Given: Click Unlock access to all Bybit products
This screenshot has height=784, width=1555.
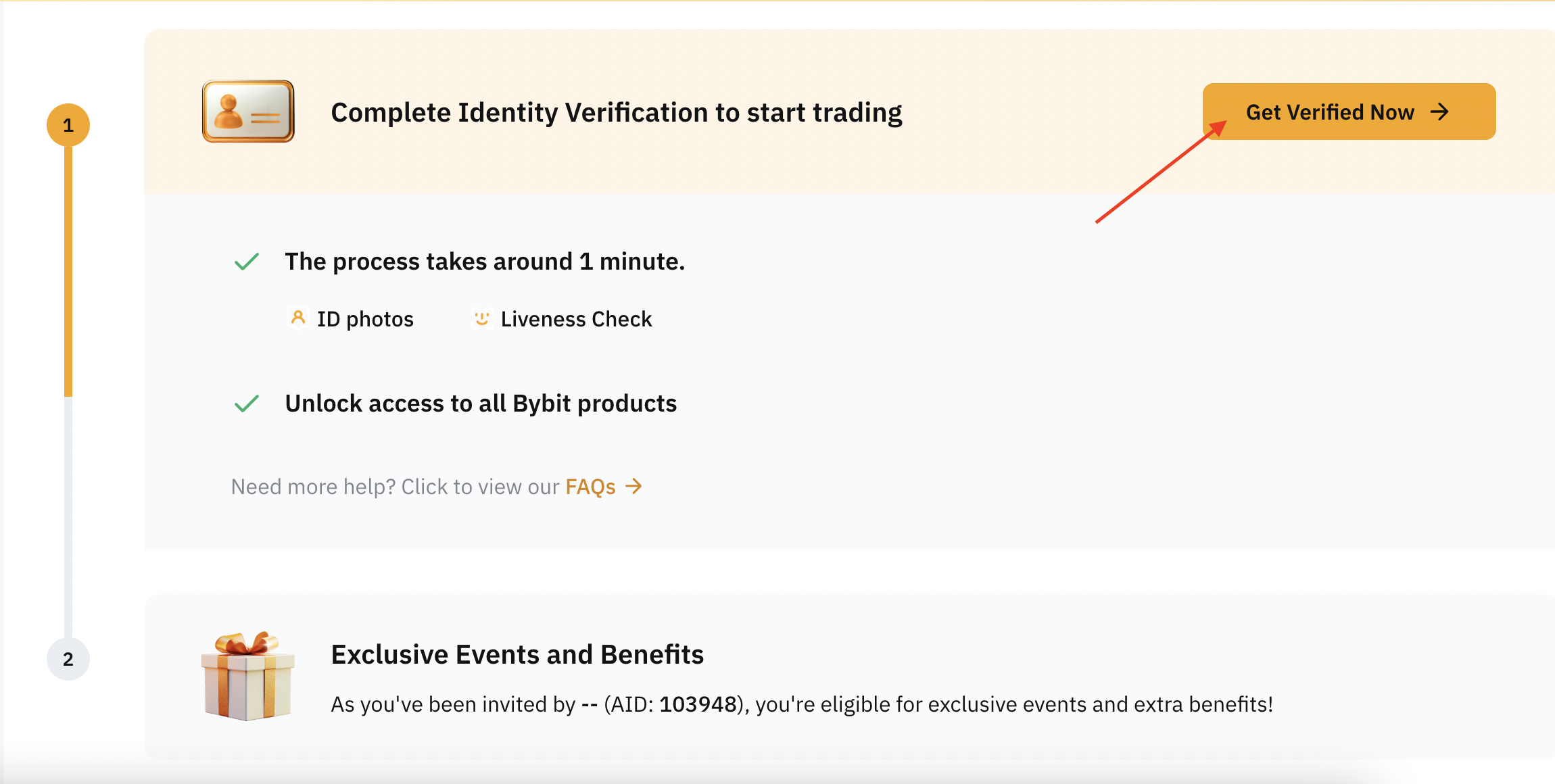Looking at the screenshot, I should (481, 403).
